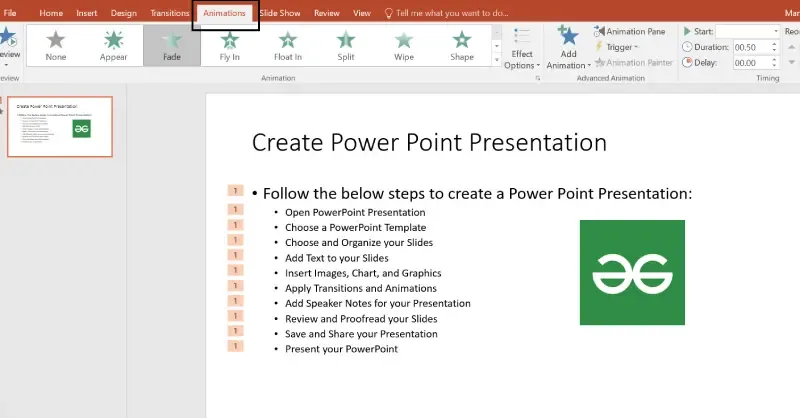This screenshot has width=800, height=418.
Task: Apply the Wipe animation
Action: [404, 45]
